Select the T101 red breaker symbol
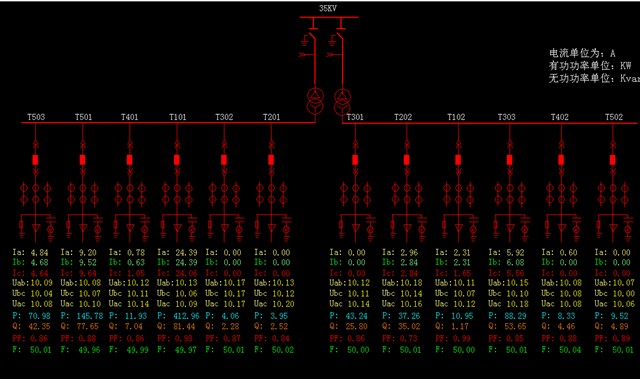This screenshot has height=379, width=640. click(x=177, y=160)
